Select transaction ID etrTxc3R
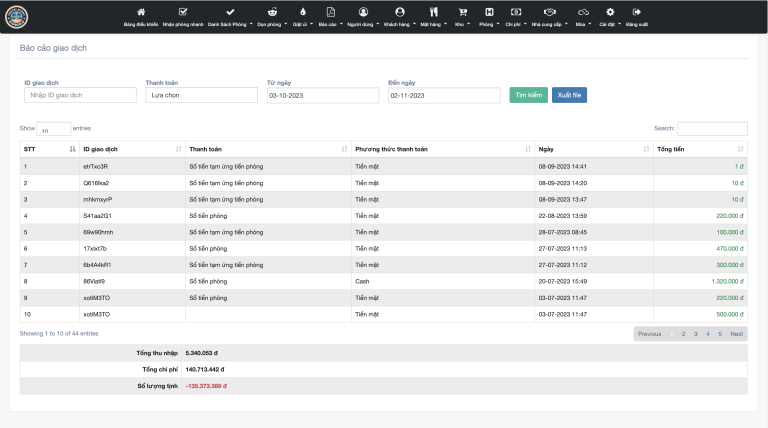The height and width of the screenshot is (428, 768). [x=96, y=166]
